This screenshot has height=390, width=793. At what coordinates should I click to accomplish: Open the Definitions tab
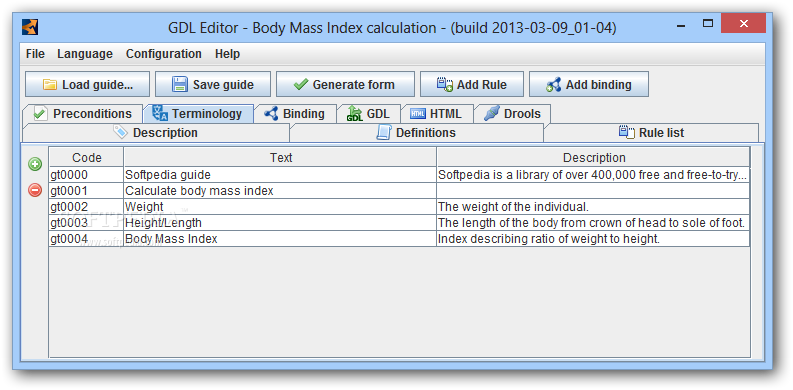tap(416, 133)
